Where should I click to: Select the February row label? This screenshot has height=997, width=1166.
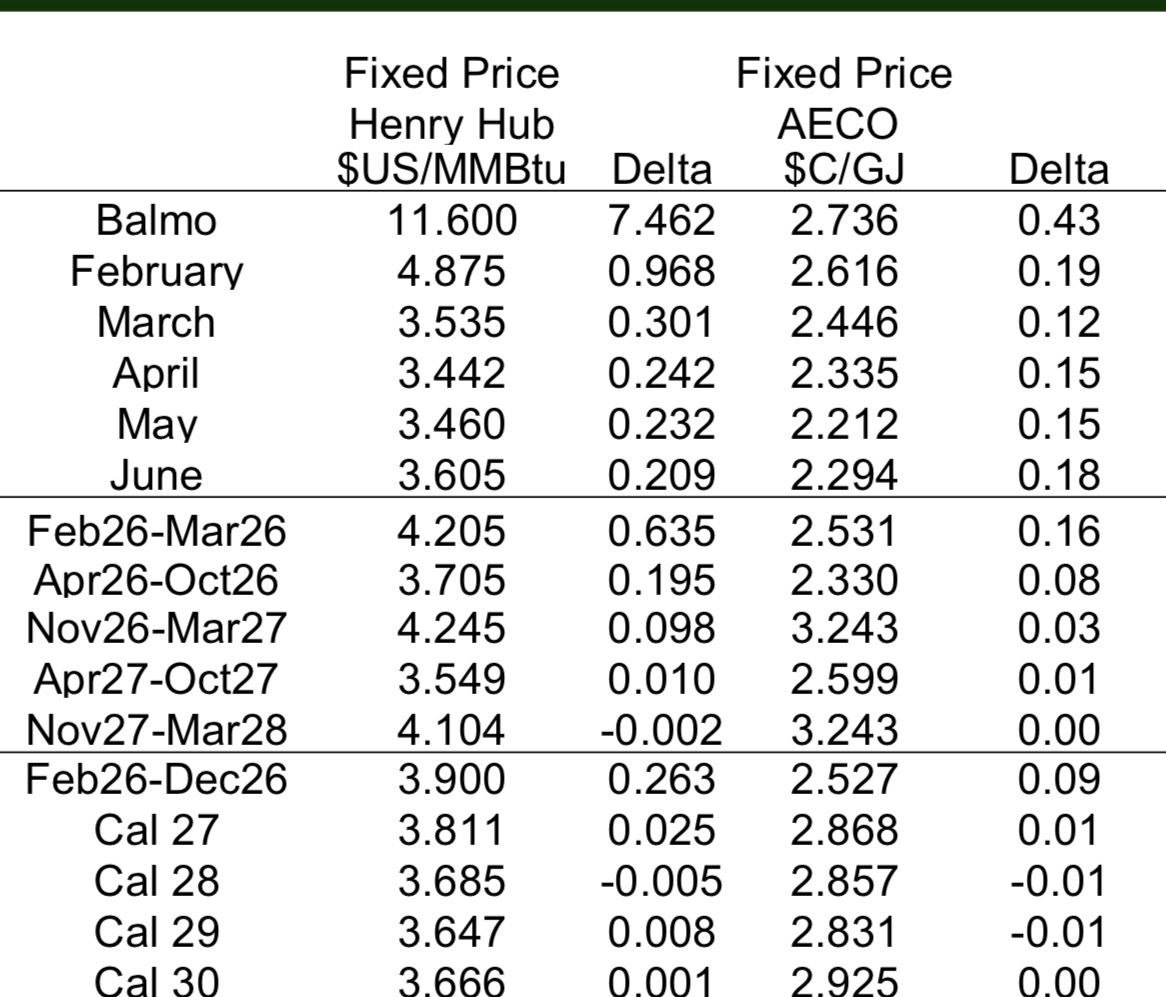click(156, 272)
